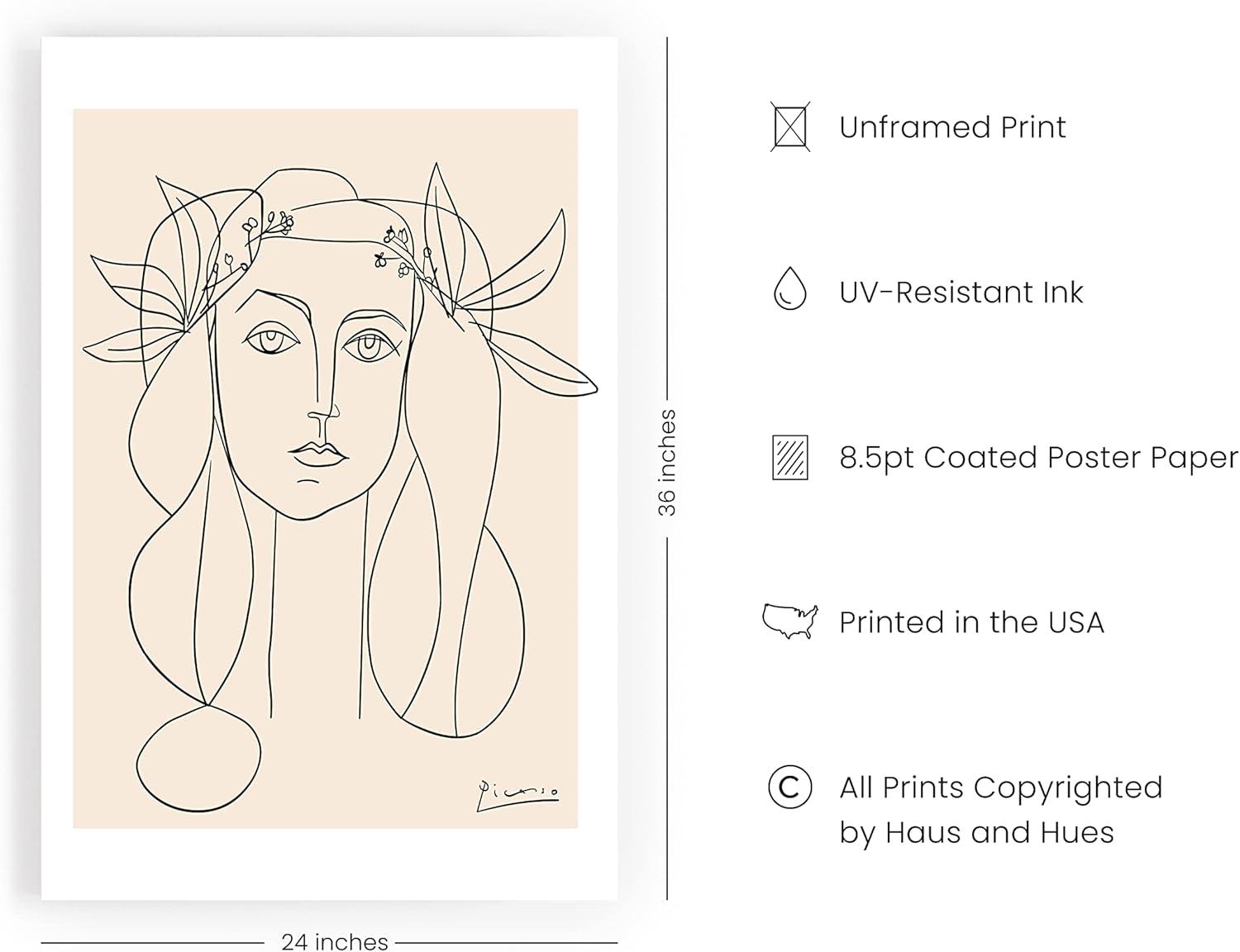
Task: Click the nose in the line drawing
Action: (x=322, y=416)
